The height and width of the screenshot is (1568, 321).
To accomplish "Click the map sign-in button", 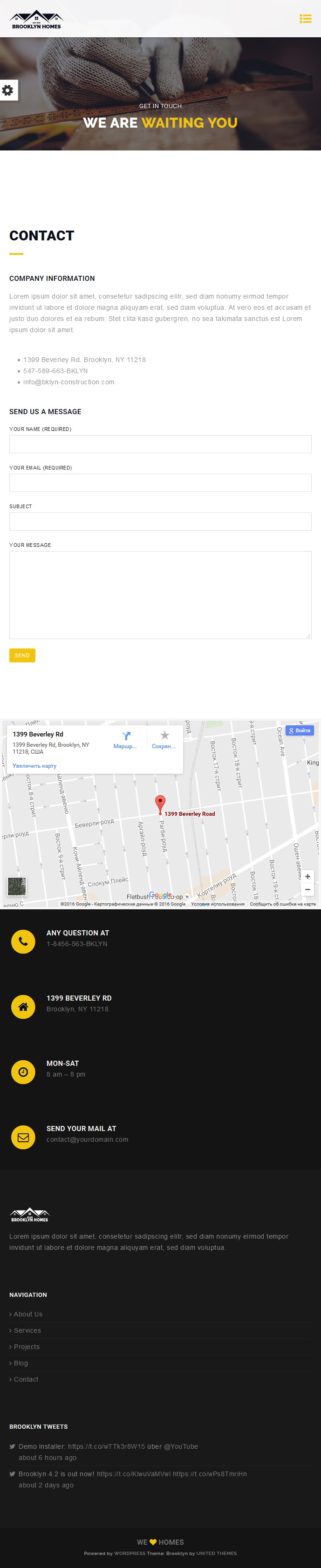I will pyautogui.click(x=300, y=730).
